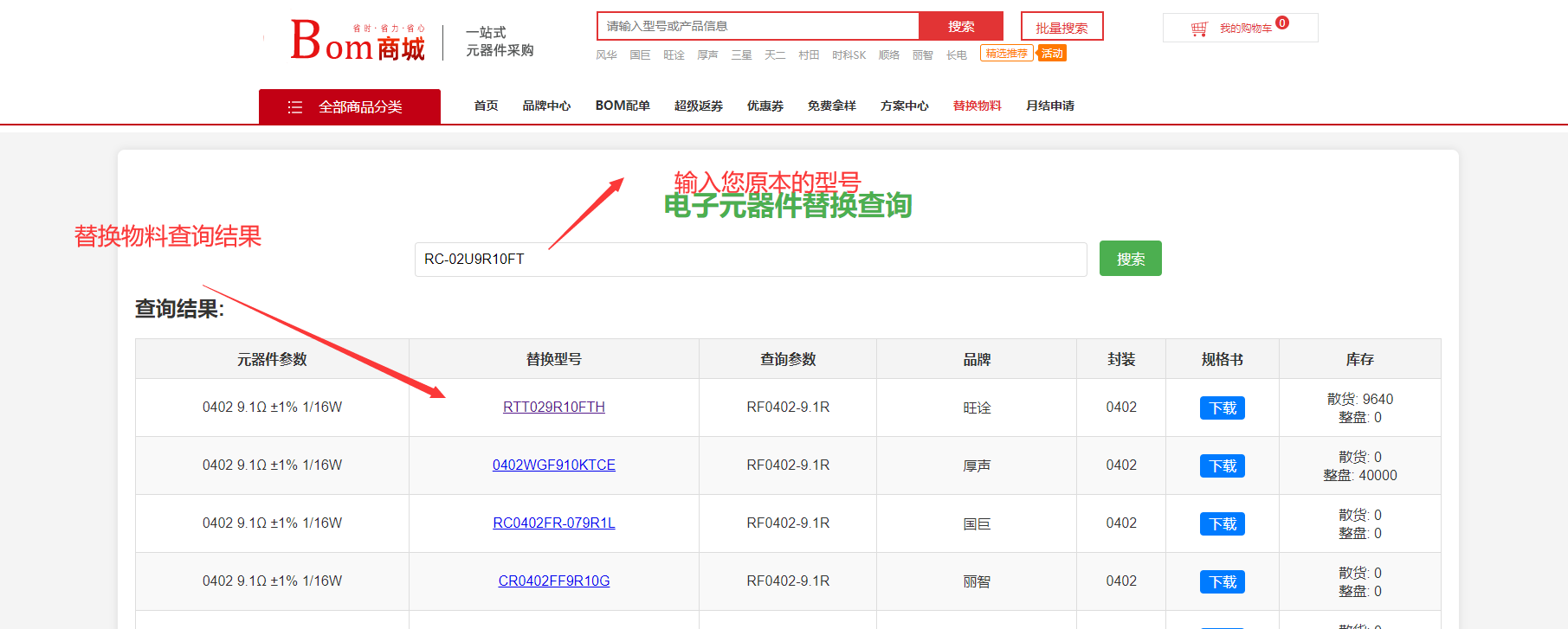Screen dimensions: 1568x629
Task: Open replacement part 0402WGF910KTCE
Action: (x=554, y=465)
